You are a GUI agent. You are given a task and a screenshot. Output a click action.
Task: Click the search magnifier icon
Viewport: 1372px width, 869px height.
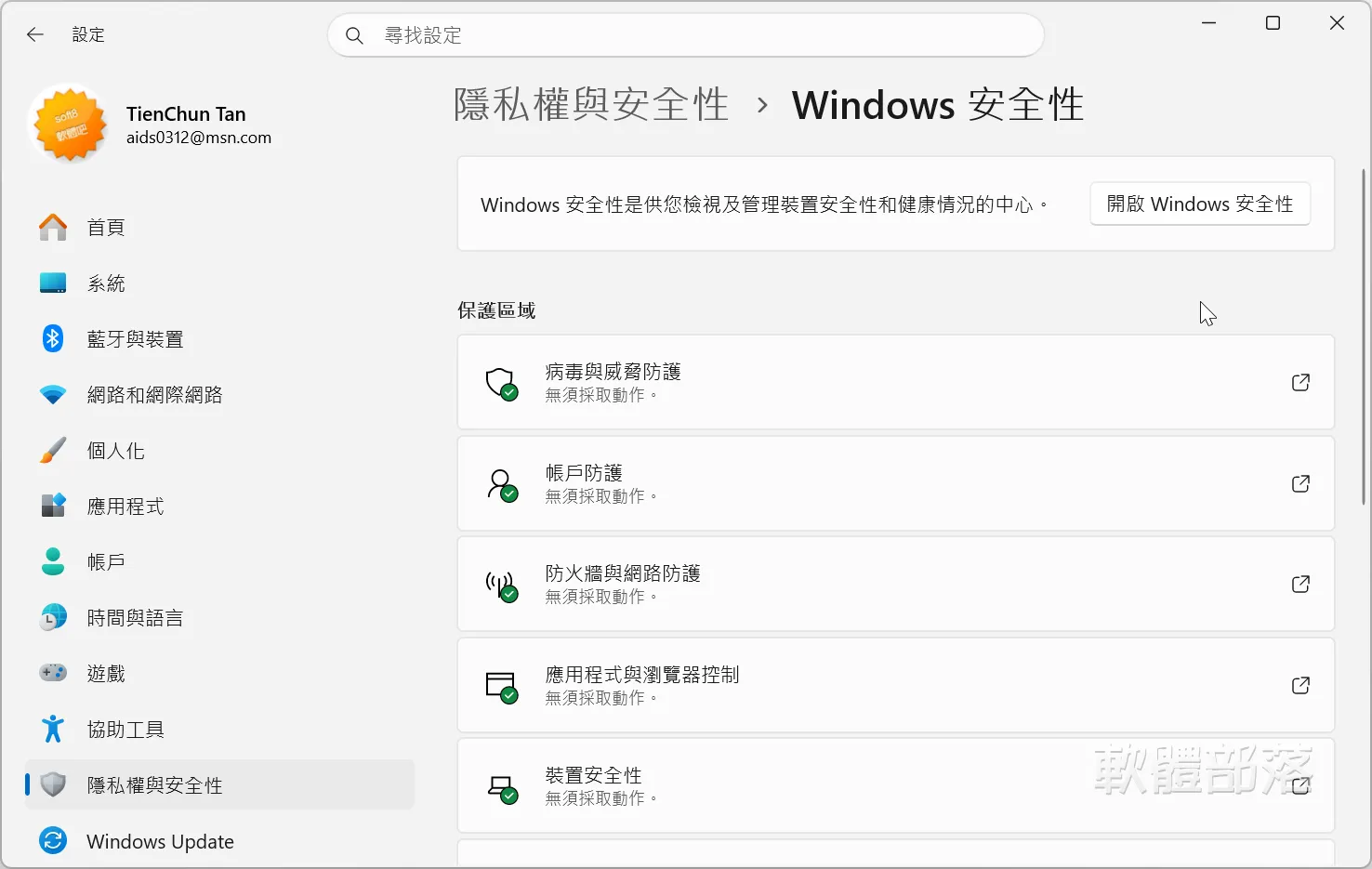[x=354, y=35]
